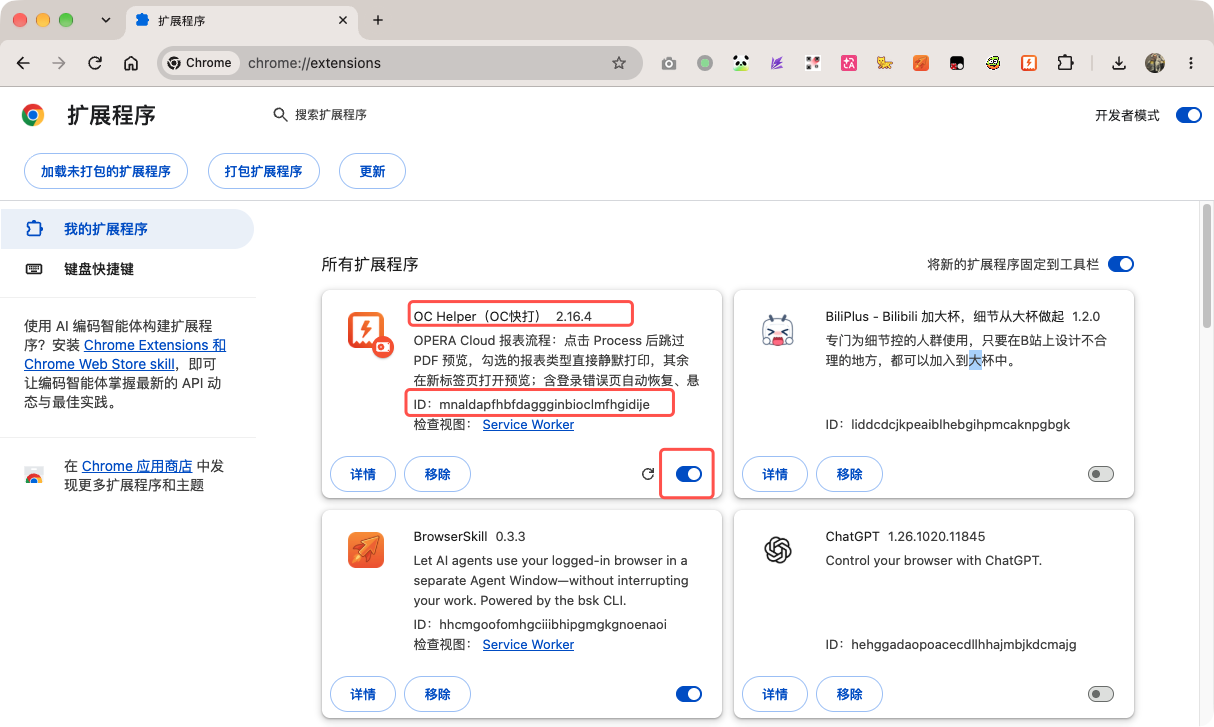Click 移除 for OC Helper
The image size is (1214, 727).
pyautogui.click(x=438, y=474)
